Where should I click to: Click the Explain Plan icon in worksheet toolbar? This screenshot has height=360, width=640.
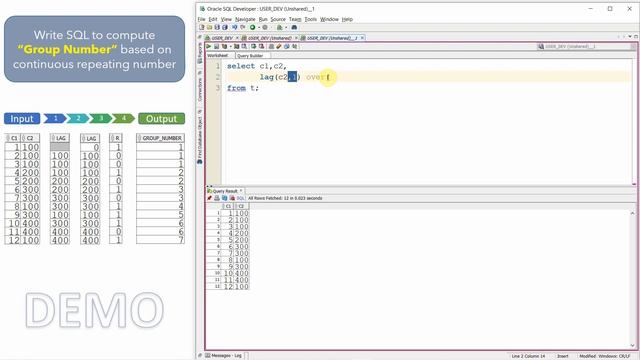coord(224,47)
